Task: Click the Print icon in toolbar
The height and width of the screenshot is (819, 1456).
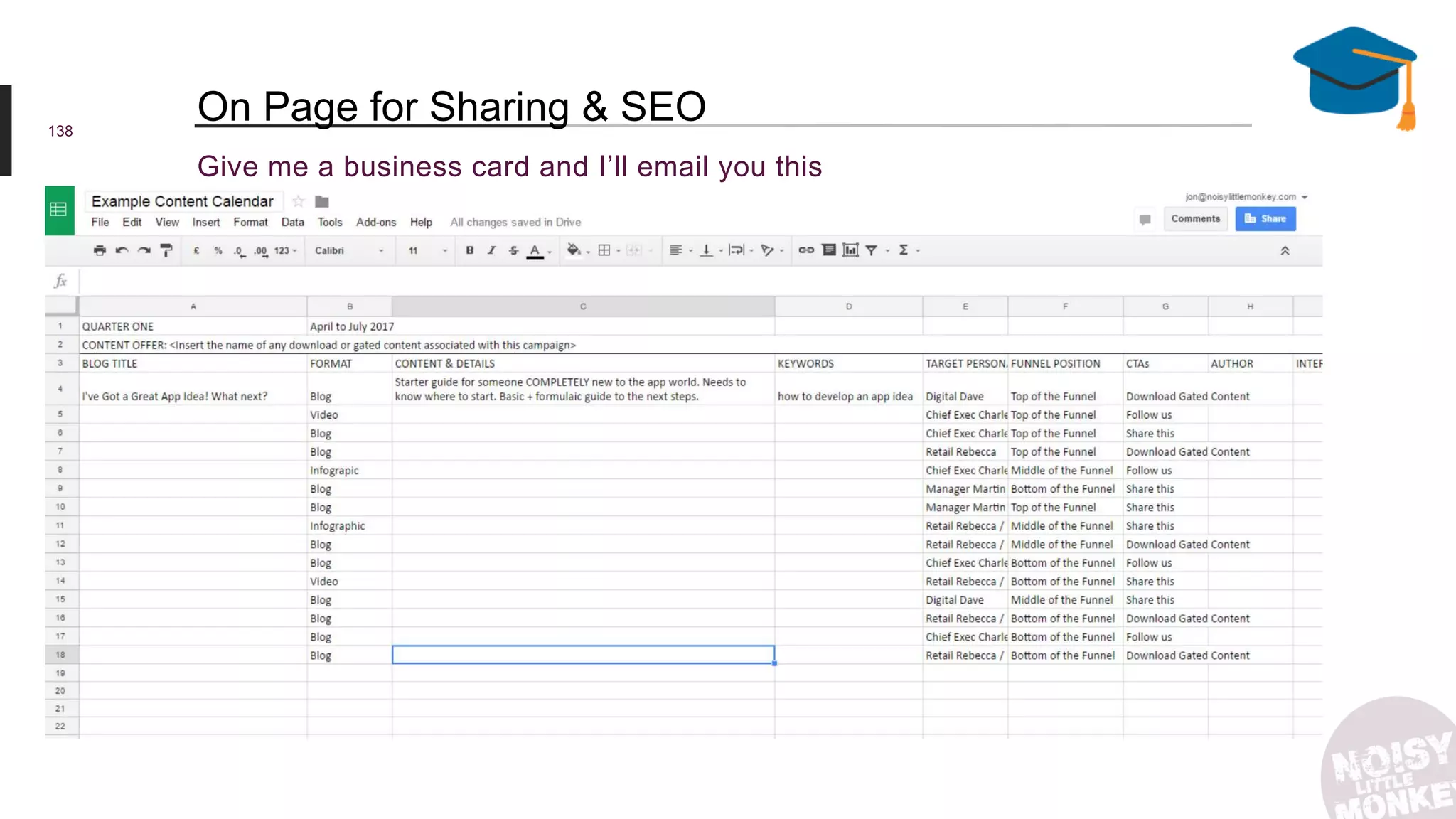Action: (x=100, y=250)
